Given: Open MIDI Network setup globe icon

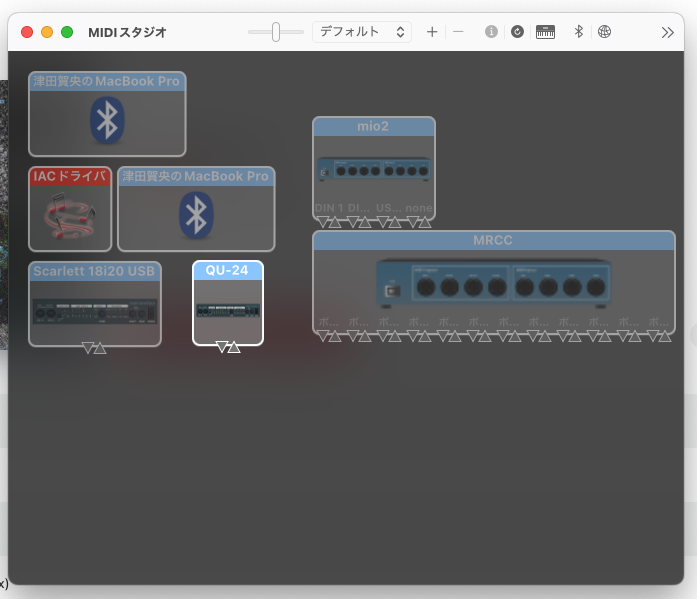Looking at the screenshot, I should [x=604, y=32].
